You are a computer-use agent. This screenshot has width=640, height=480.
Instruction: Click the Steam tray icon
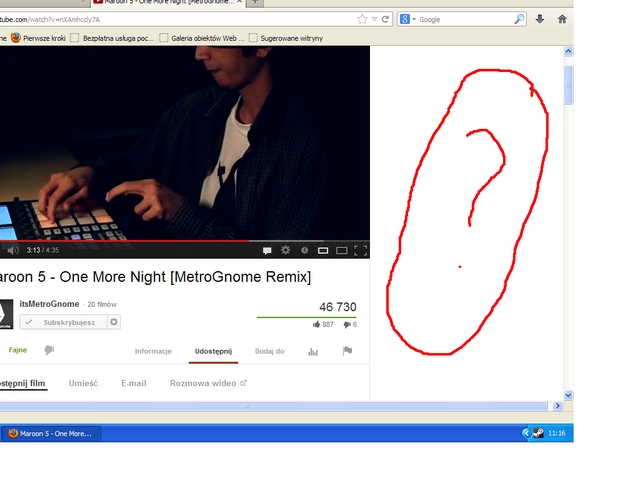coord(539,433)
